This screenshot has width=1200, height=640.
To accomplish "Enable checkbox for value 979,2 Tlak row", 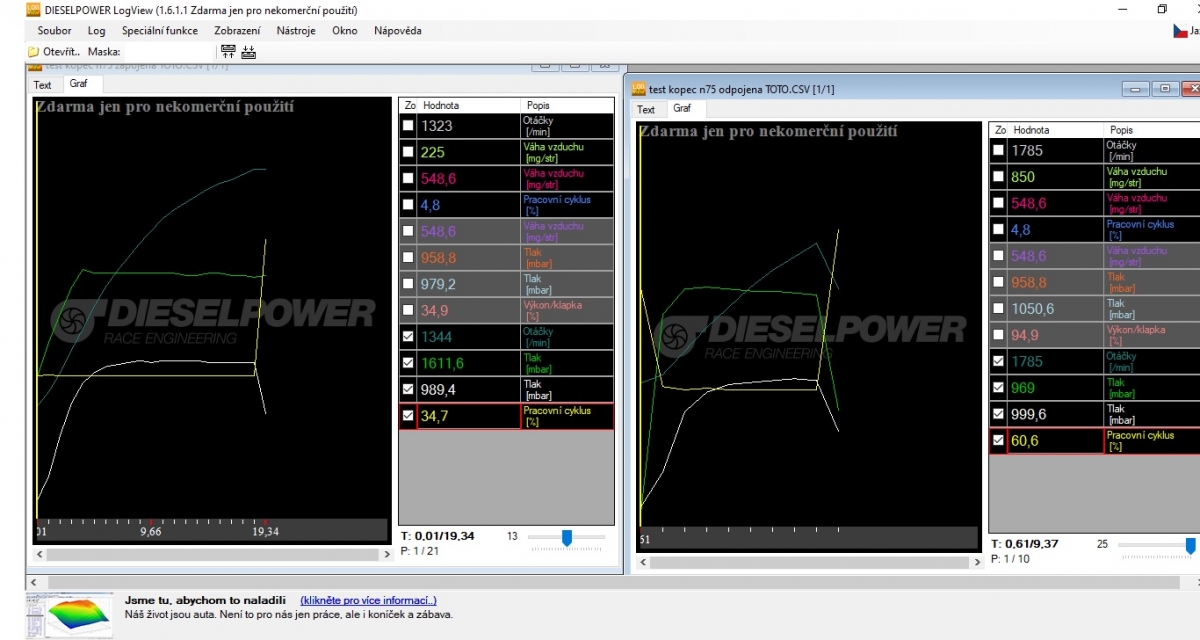I will coord(407,284).
